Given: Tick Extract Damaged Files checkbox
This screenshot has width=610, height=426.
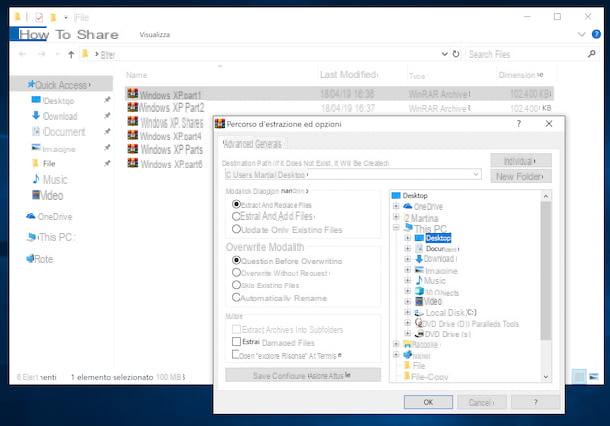Looking at the screenshot, I should pyautogui.click(x=236, y=342).
